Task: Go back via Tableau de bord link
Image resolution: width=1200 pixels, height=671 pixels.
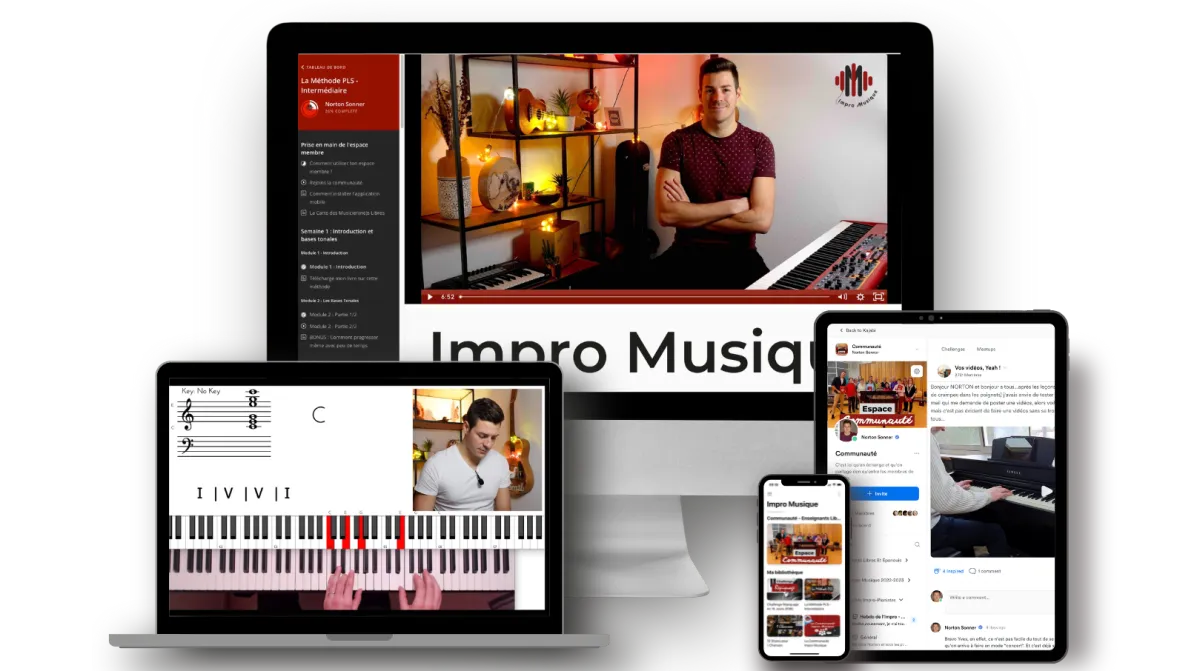Action: tap(322, 67)
